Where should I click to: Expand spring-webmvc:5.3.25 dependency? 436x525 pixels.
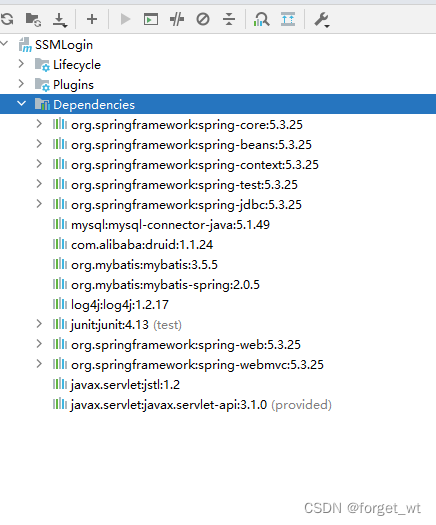39,364
